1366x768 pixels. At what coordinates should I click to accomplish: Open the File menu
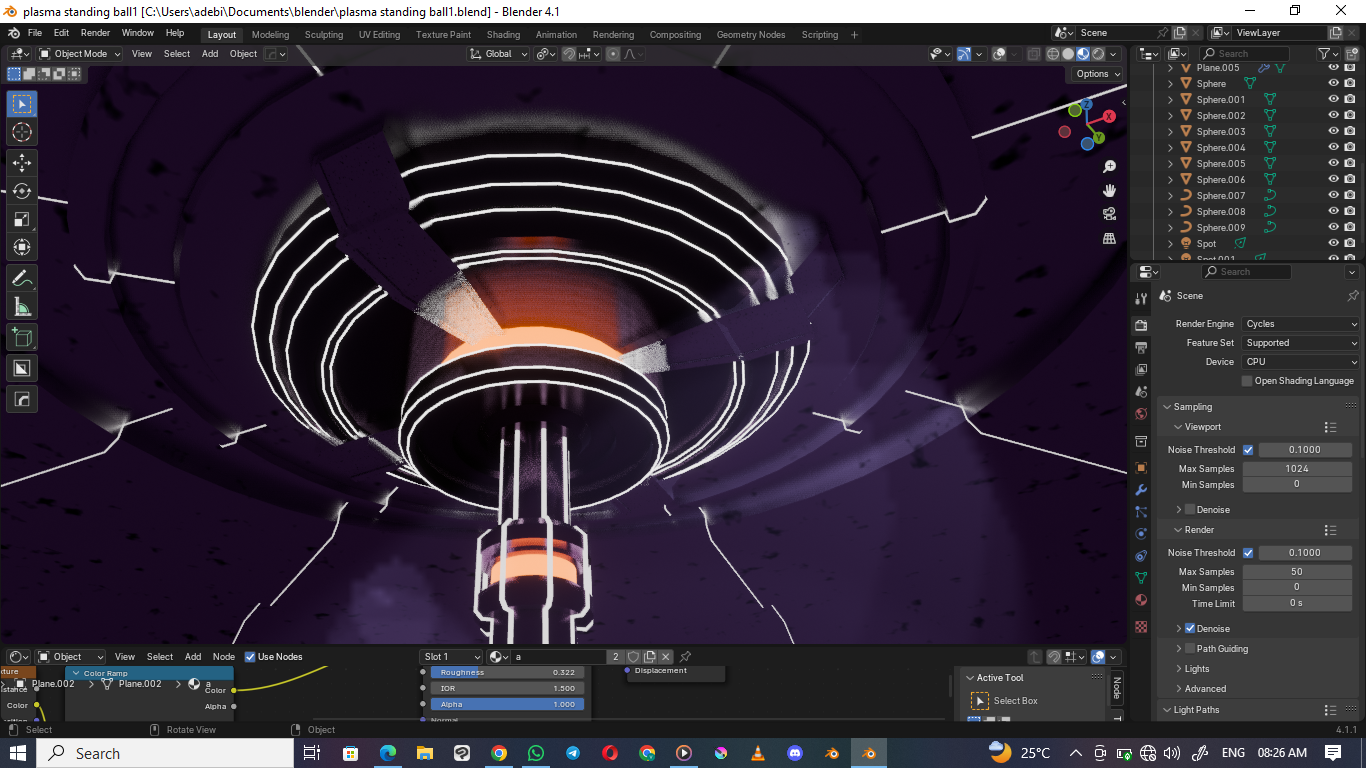35,33
